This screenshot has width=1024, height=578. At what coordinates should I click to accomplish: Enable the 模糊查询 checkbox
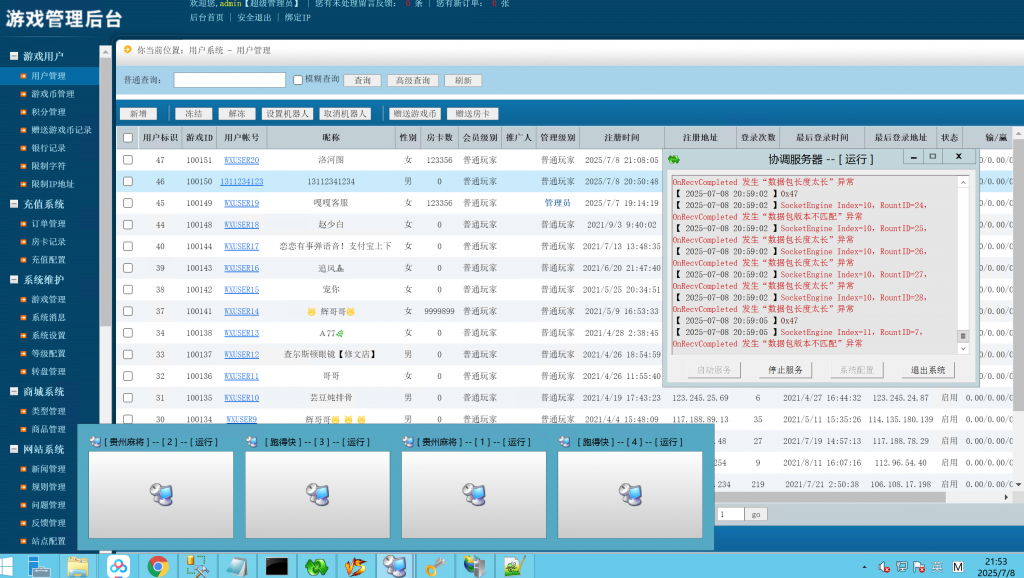tap(298, 80)
